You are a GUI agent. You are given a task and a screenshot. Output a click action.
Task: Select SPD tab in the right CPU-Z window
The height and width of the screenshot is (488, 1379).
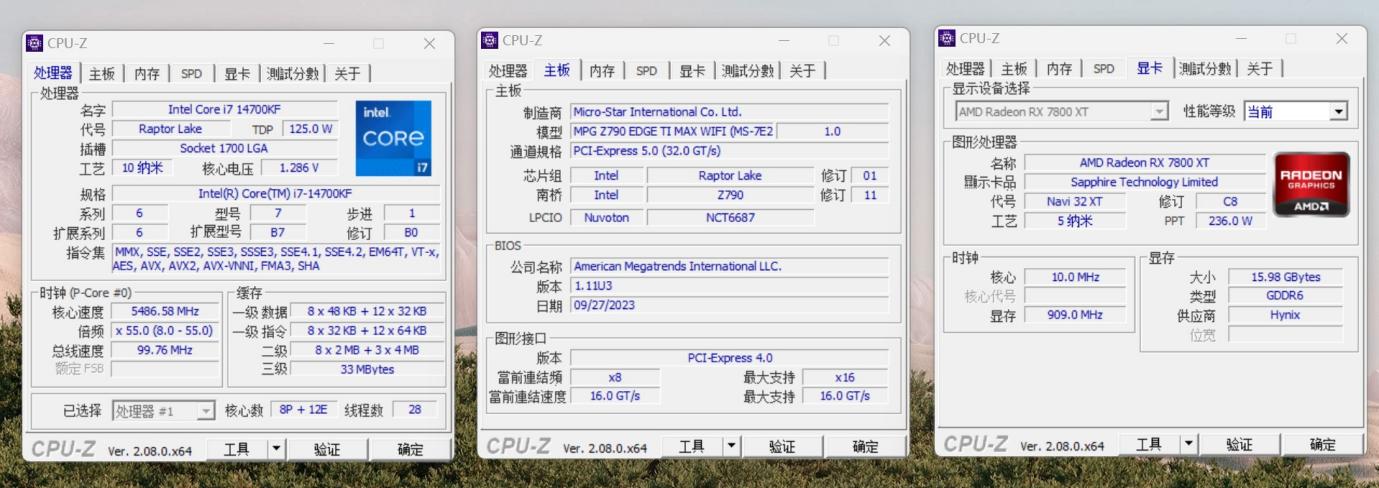click(1104, 68)
